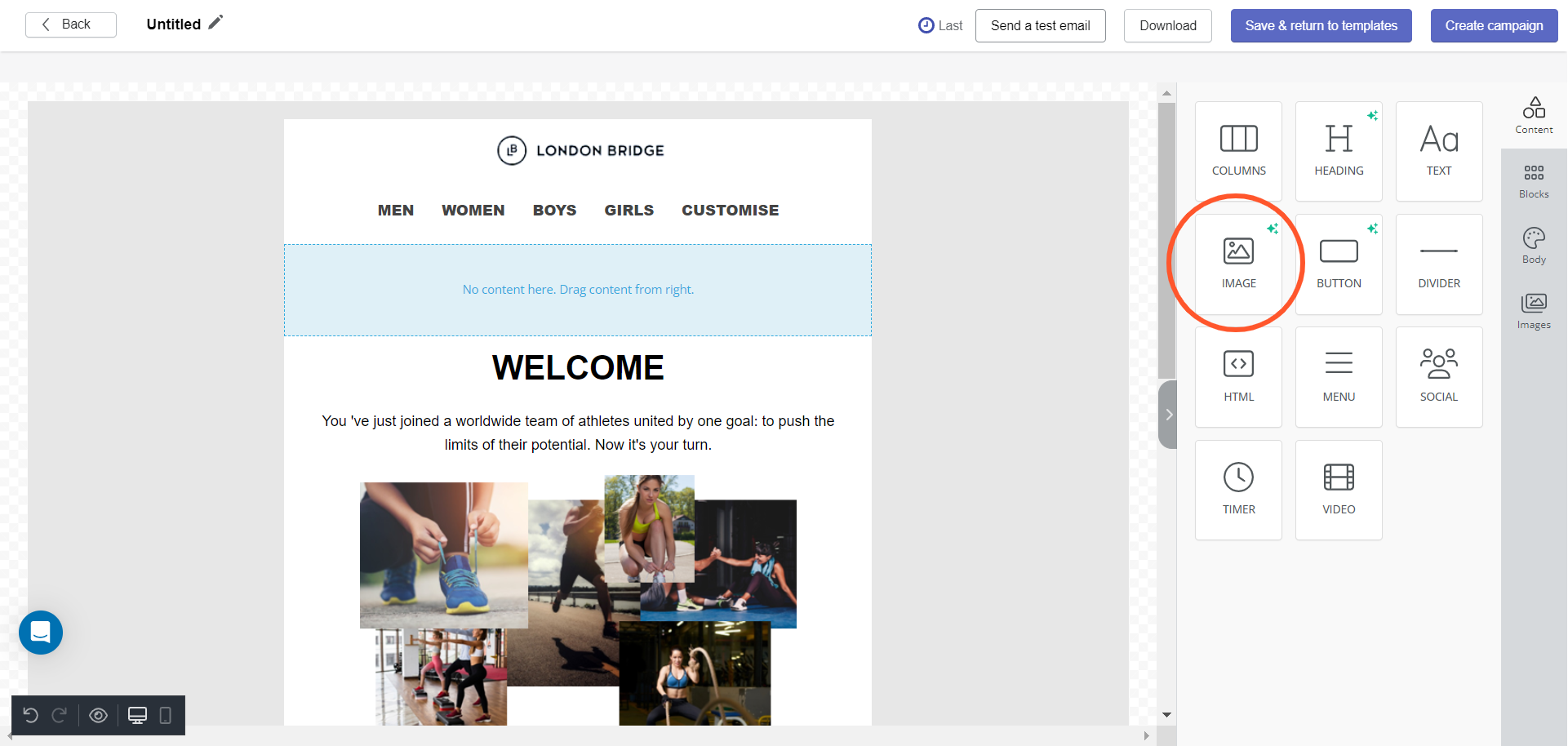
Task: Switch to desktop view mode
Action: coord(137,716)
